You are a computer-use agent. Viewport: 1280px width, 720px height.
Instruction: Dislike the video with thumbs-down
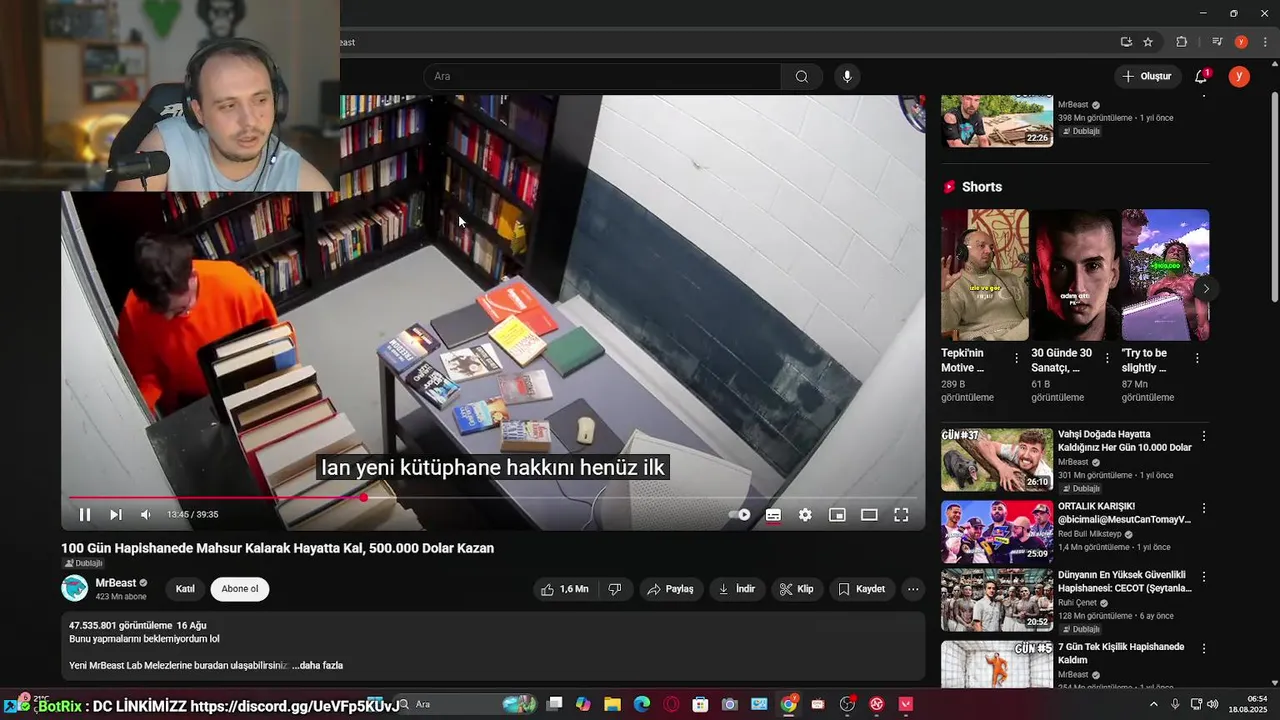point(615,589)
